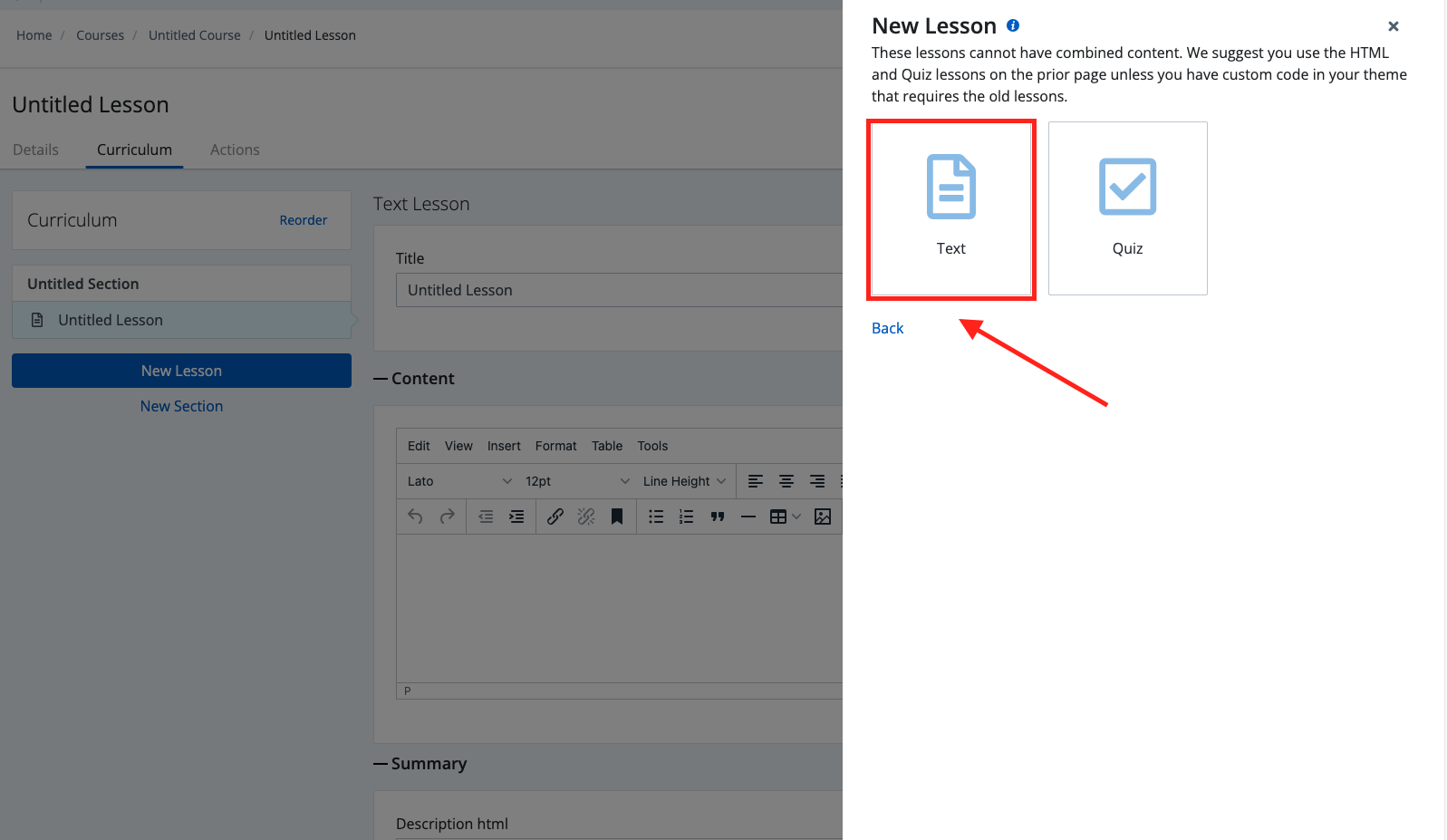Open the Lato font family dropdown

458,481
